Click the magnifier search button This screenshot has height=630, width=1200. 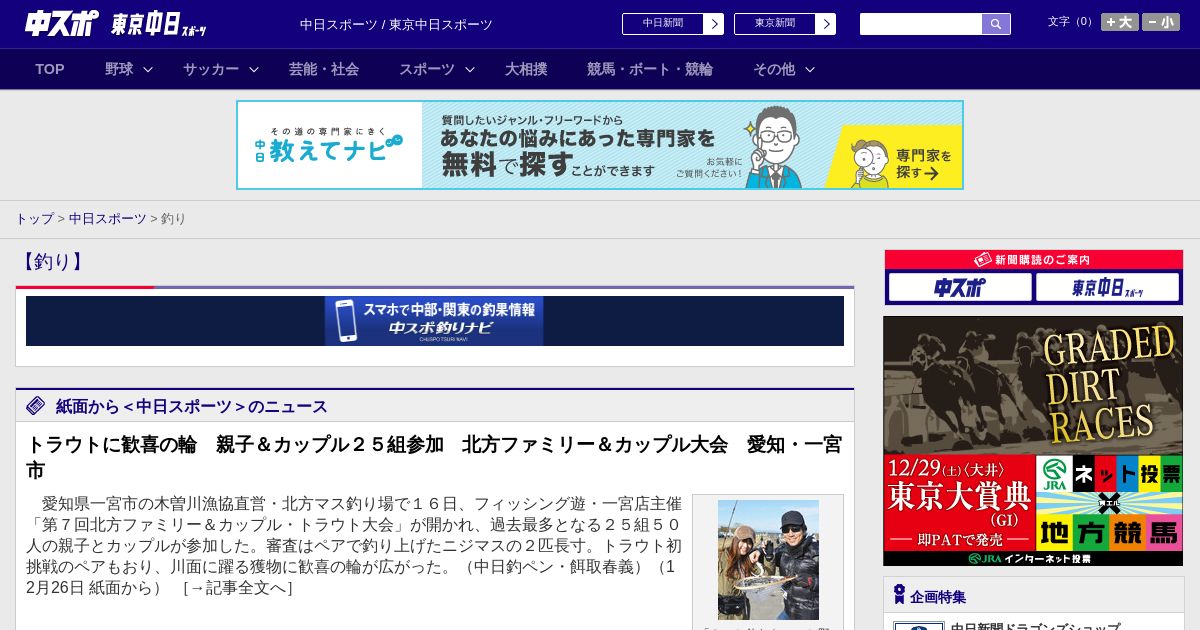click(996, 24)
